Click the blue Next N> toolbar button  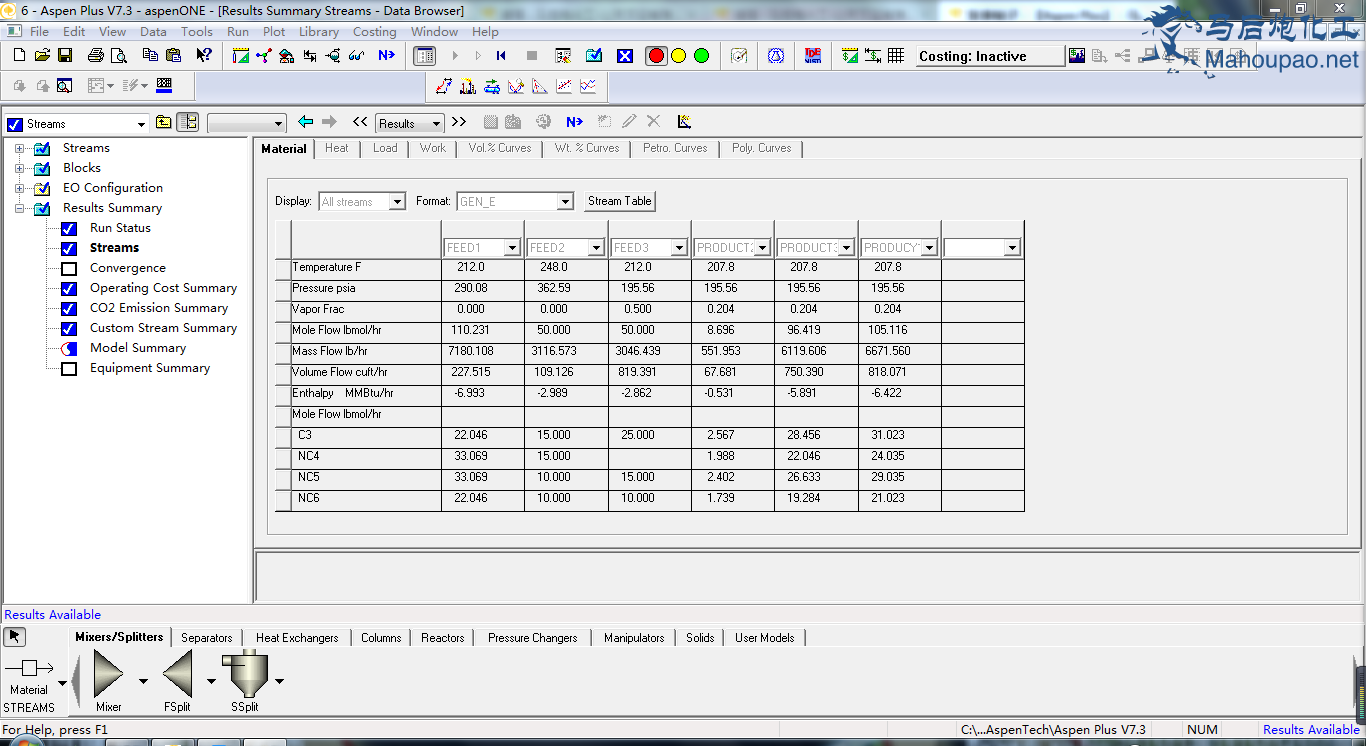386,56
